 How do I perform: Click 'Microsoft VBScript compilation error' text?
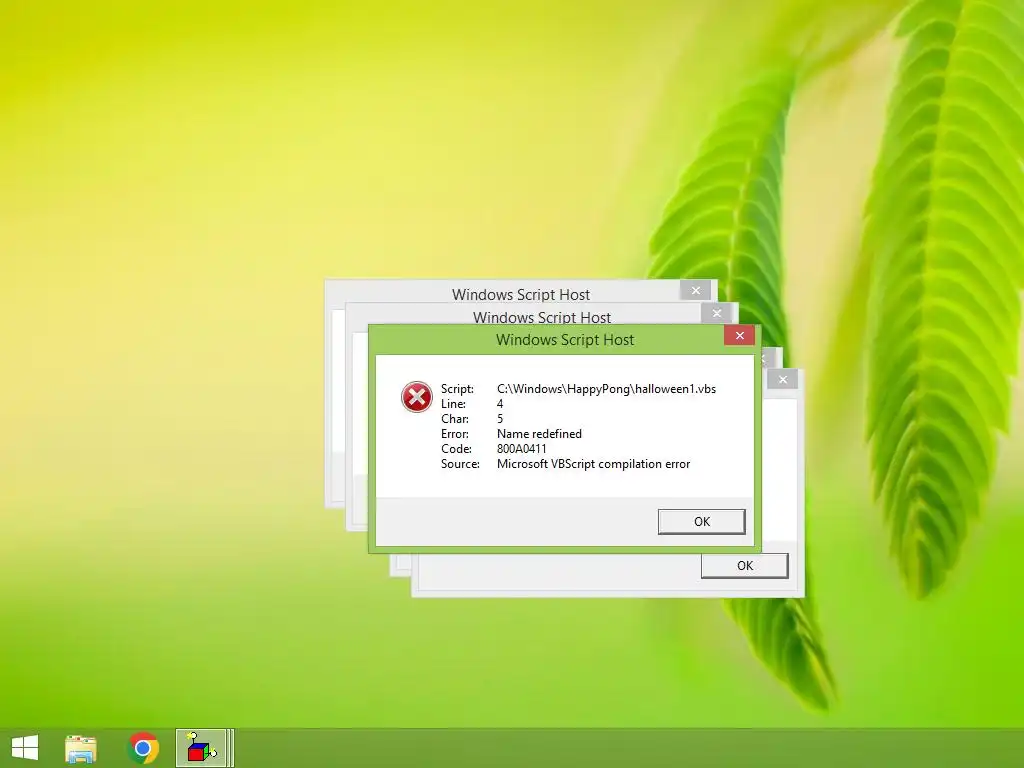pos(593,464)
